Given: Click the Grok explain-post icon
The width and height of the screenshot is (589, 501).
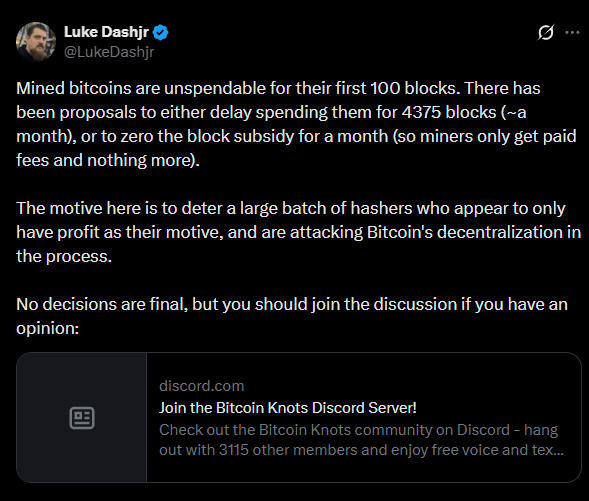Looking at the screenshot, I should pos(545,32).
